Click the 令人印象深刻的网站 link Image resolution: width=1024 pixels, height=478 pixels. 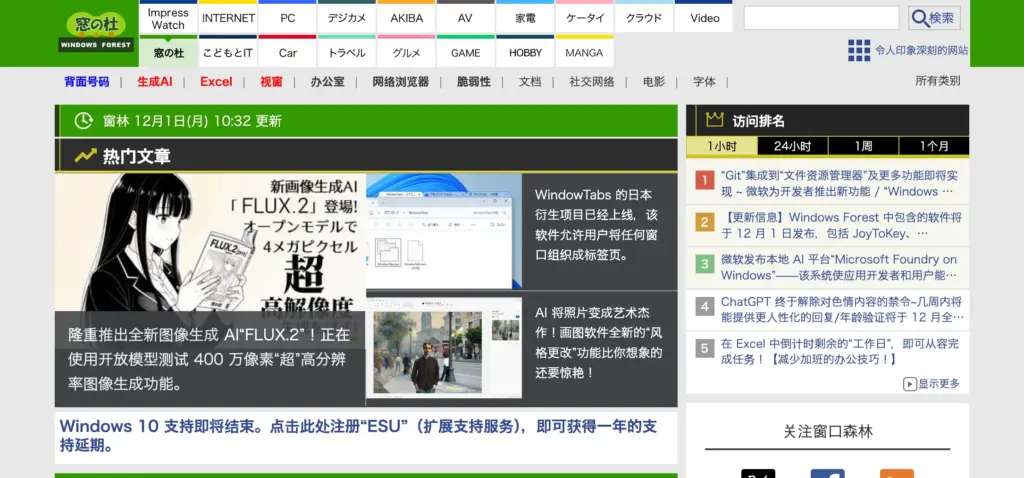click(x=921, y=50)
